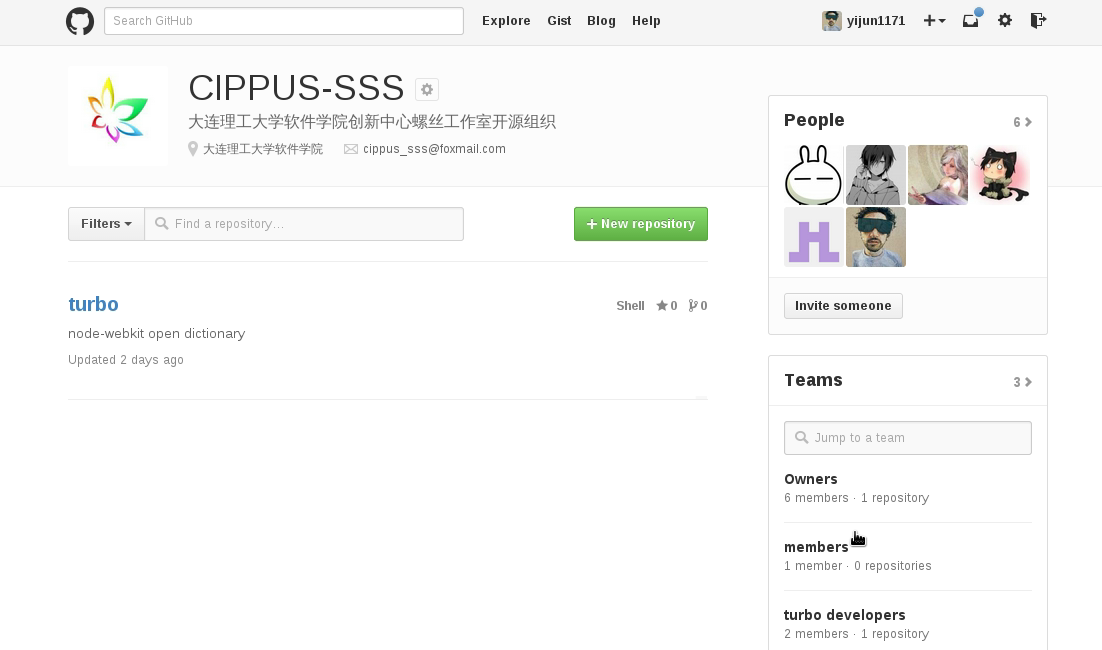Viewport: 1102px width, 650px height.
Task: Open Teams list via 3 chevron
Action: pos(1023,382)
